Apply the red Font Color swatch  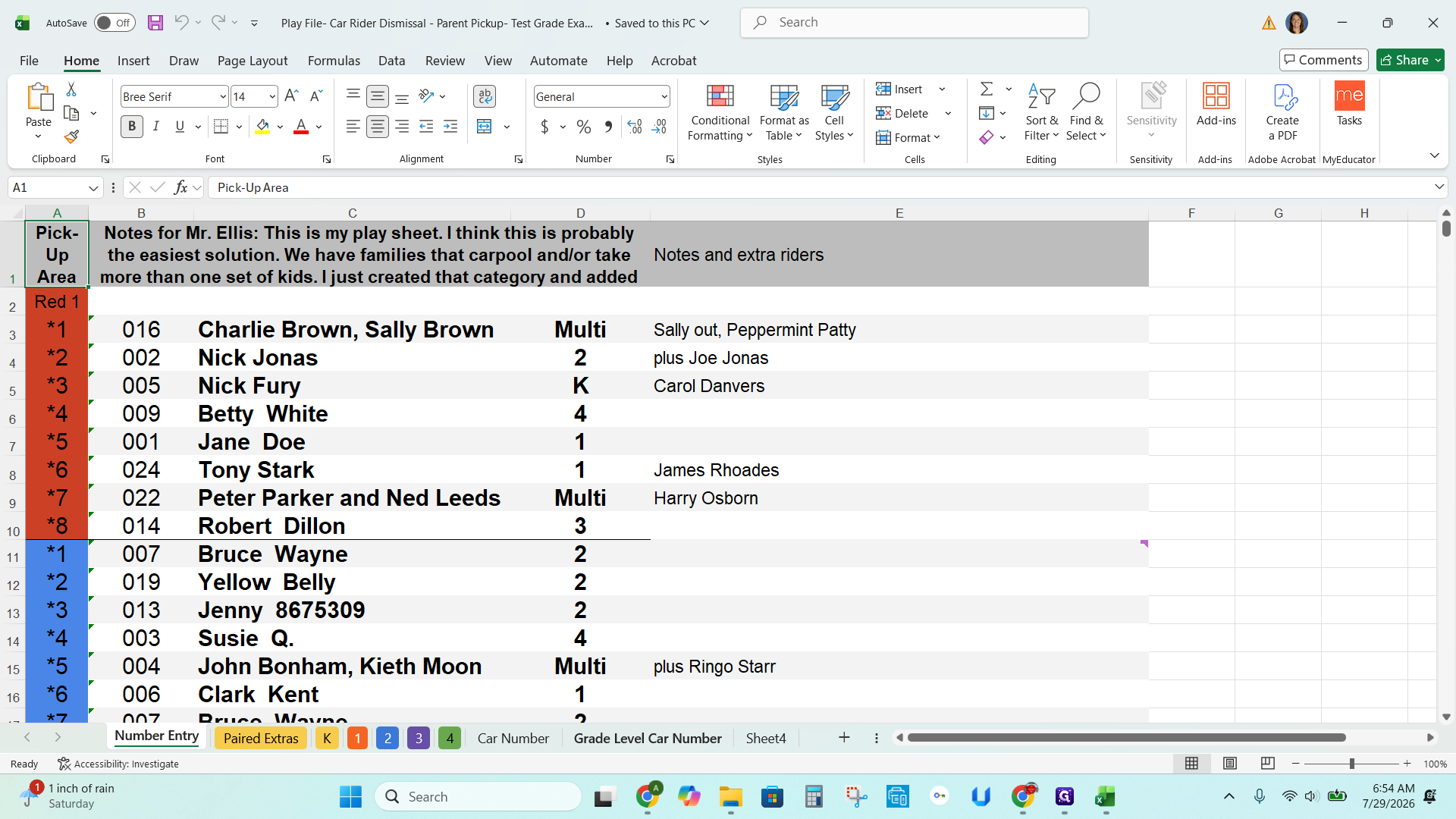coord(301,127)
